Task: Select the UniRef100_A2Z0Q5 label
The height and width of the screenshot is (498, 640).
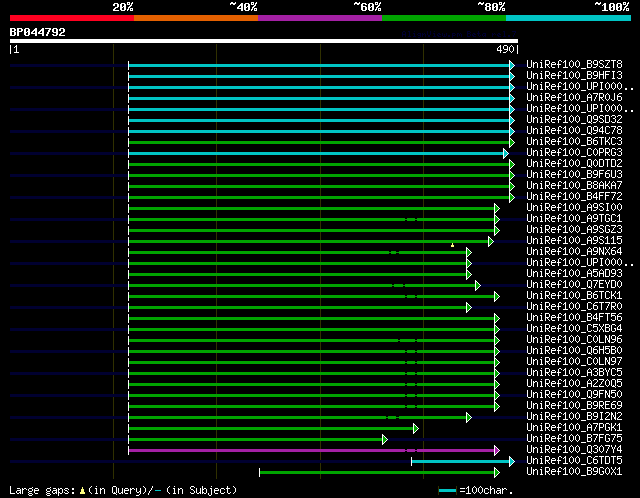Action: pos(574,384)
